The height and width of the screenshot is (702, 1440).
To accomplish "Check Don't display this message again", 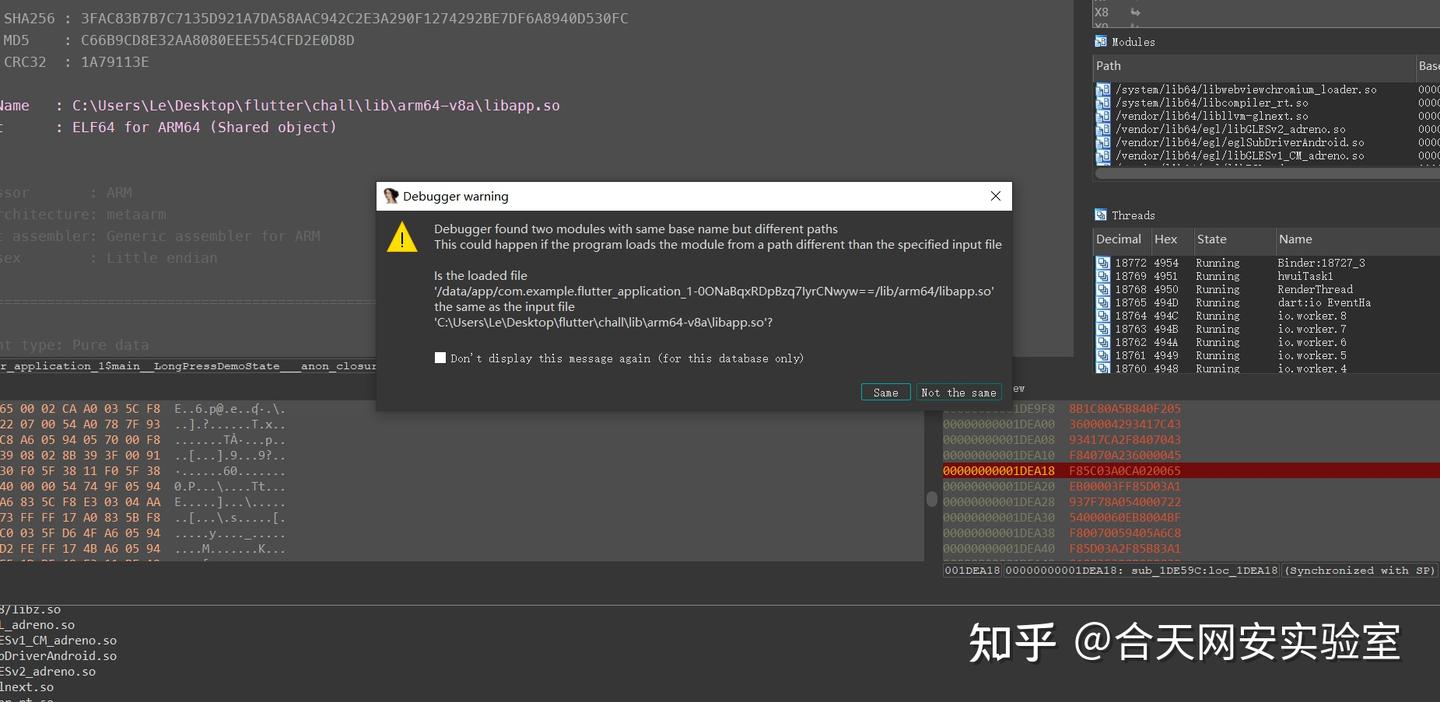I will (x=440, y=357).
